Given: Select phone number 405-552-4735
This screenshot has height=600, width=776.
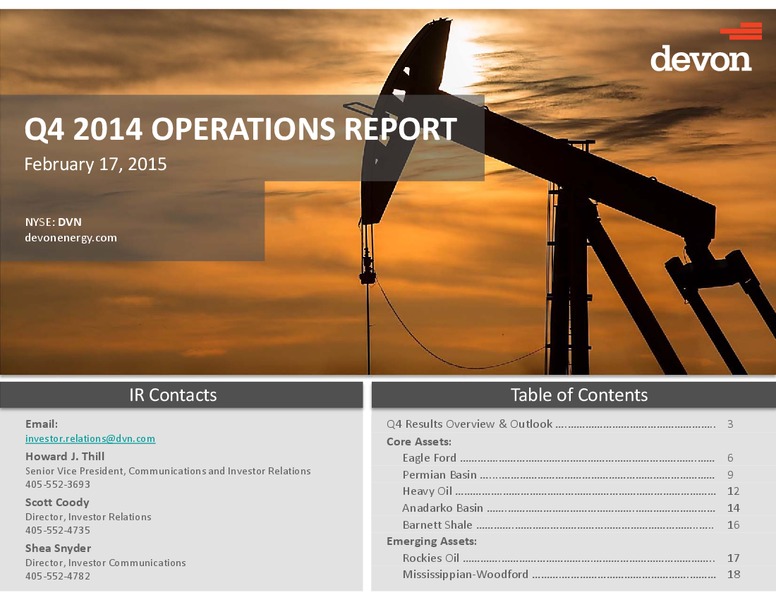Looking at the screenshot, I should [x=58, y=530].
